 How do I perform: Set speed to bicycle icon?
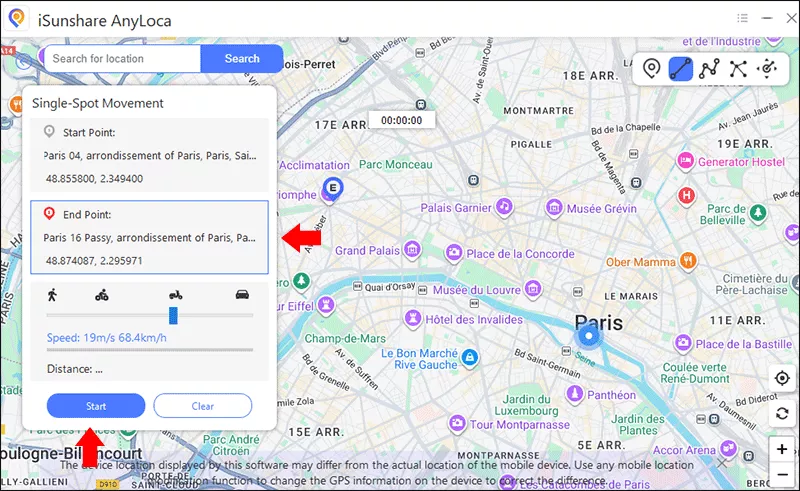[x=101, y=294]
